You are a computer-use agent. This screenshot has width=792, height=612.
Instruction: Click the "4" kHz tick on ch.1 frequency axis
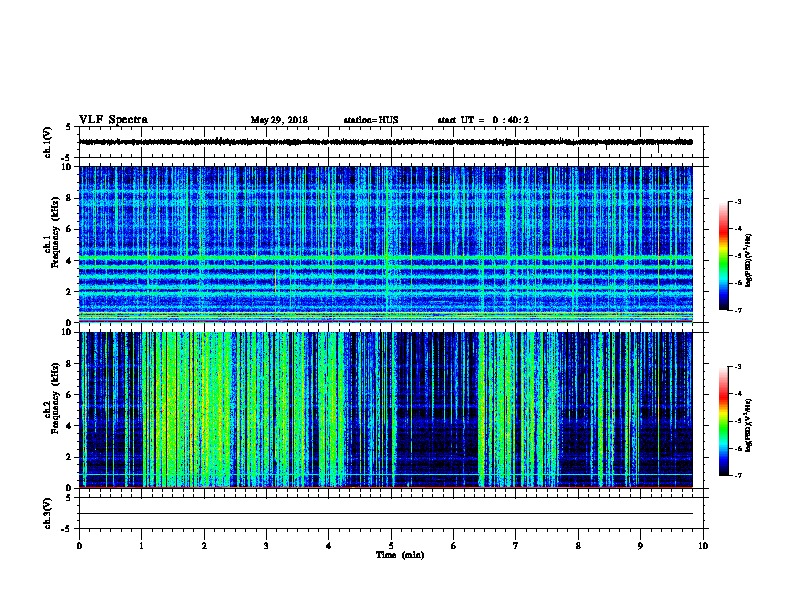pos(70,261)
